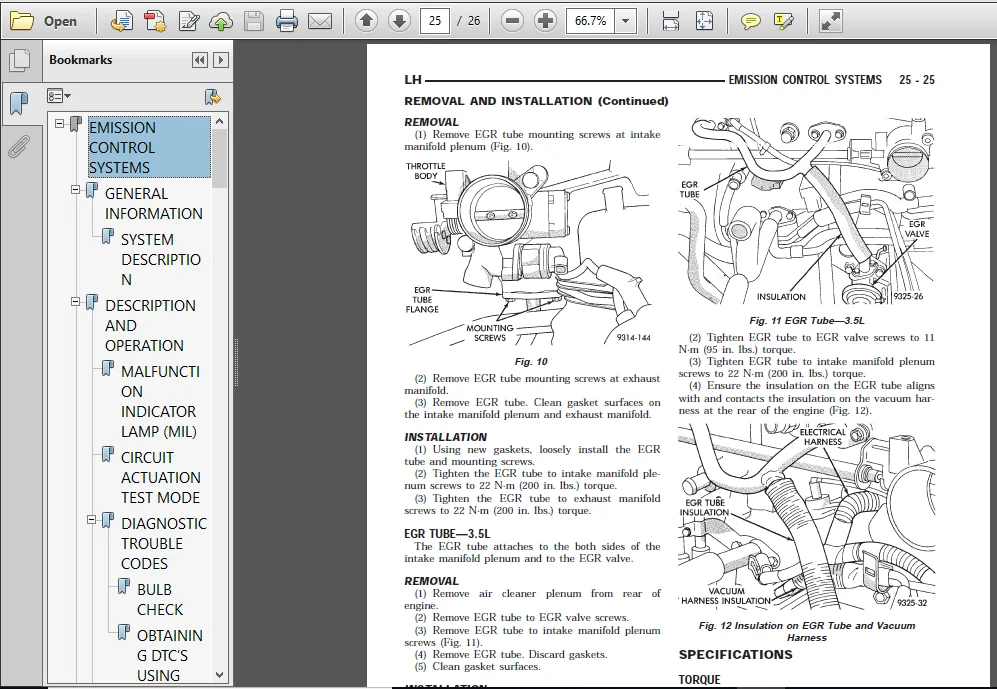
Task: Open the Page Thumbnails panel
Action: pos(20,60)
